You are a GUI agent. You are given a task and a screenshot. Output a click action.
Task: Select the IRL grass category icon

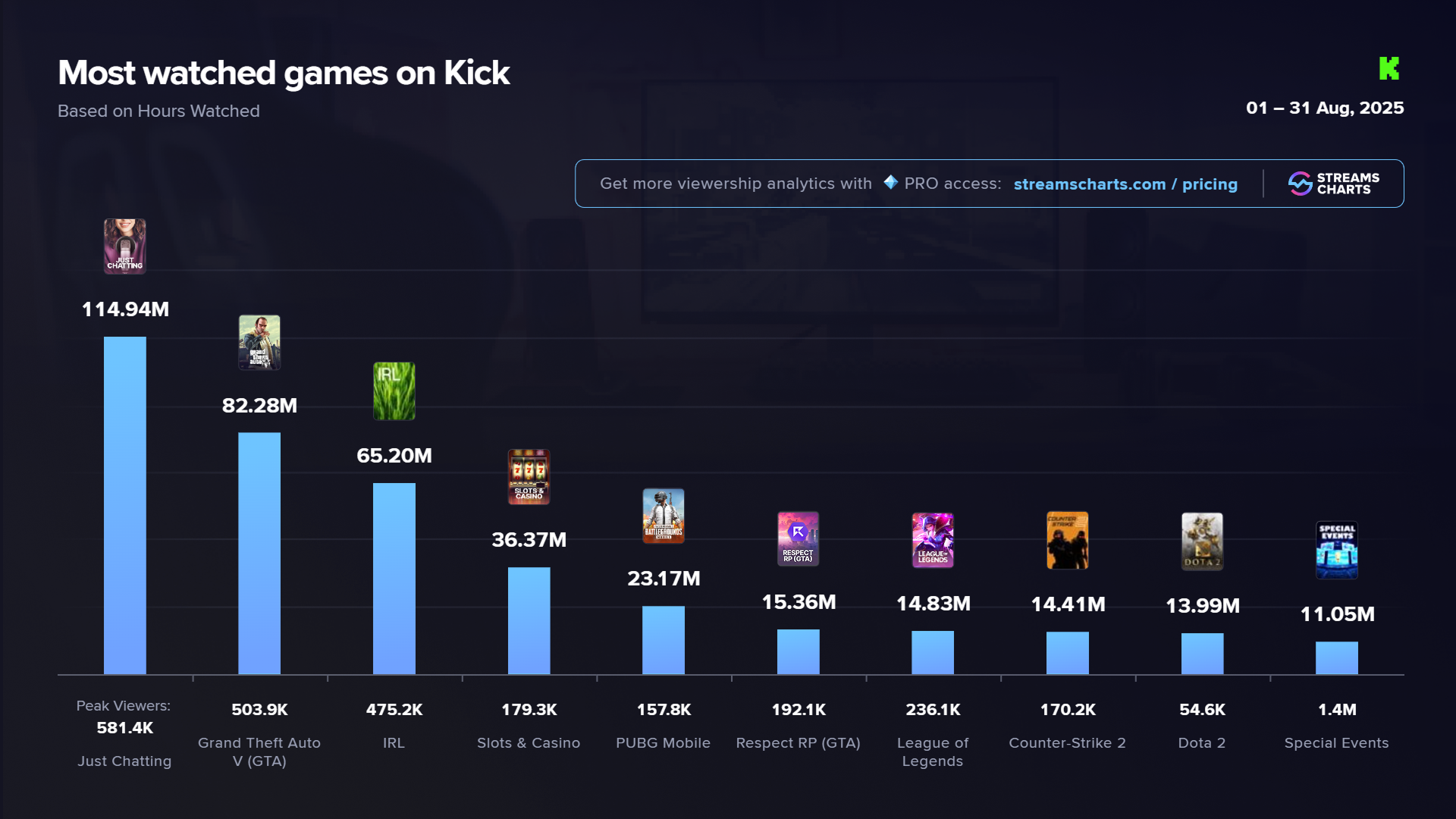point(394,391)
